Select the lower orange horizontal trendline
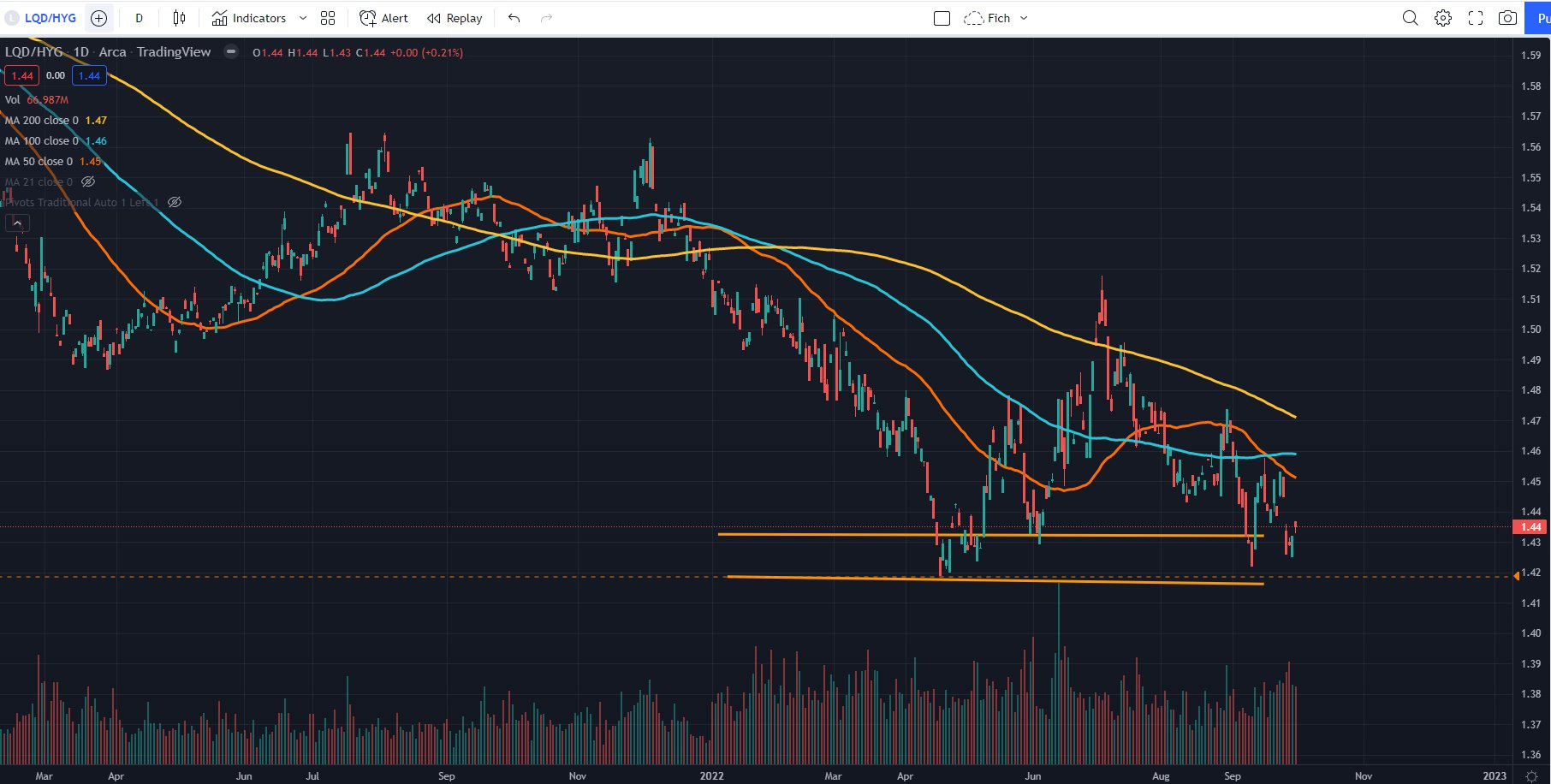 coord(995,580)
